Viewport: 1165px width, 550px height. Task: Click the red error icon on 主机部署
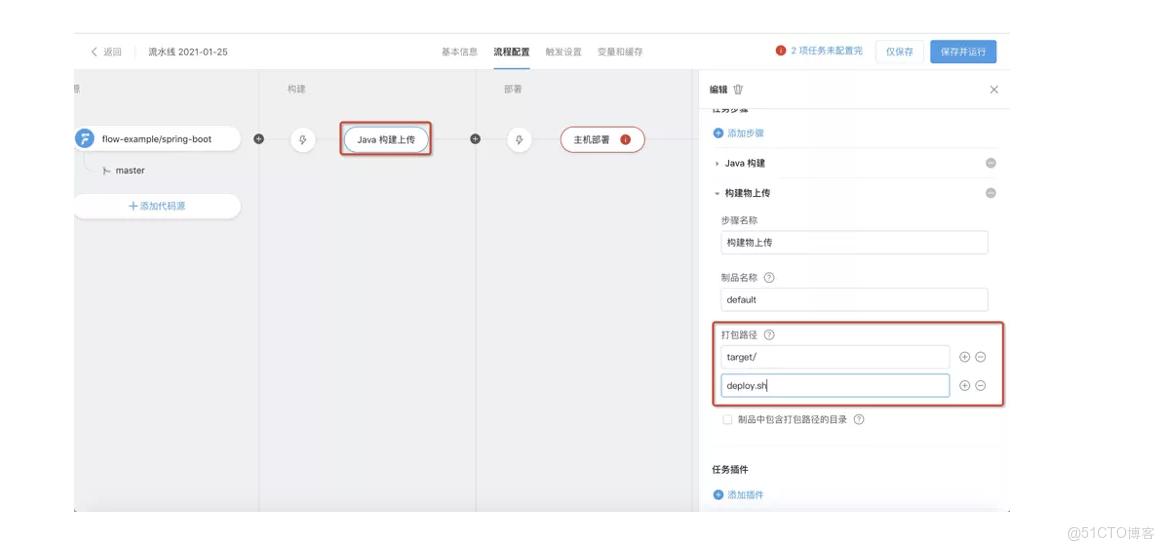[x=626, y=139]
